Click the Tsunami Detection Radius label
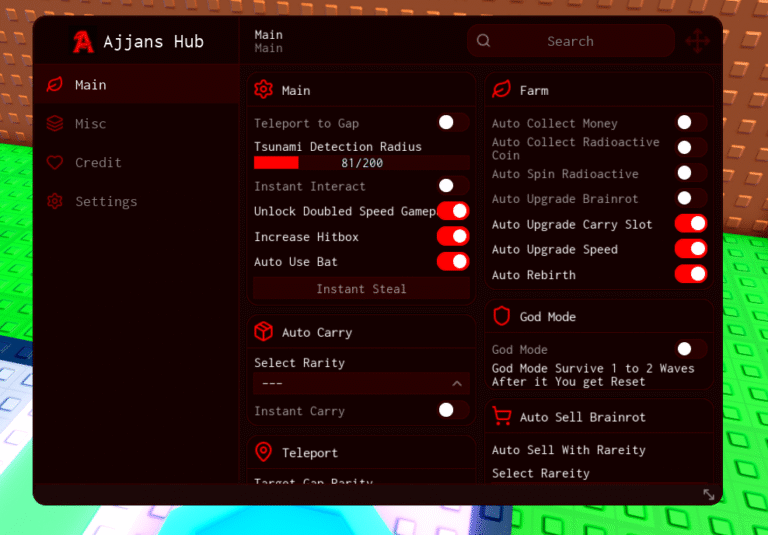 click(337, 146)
